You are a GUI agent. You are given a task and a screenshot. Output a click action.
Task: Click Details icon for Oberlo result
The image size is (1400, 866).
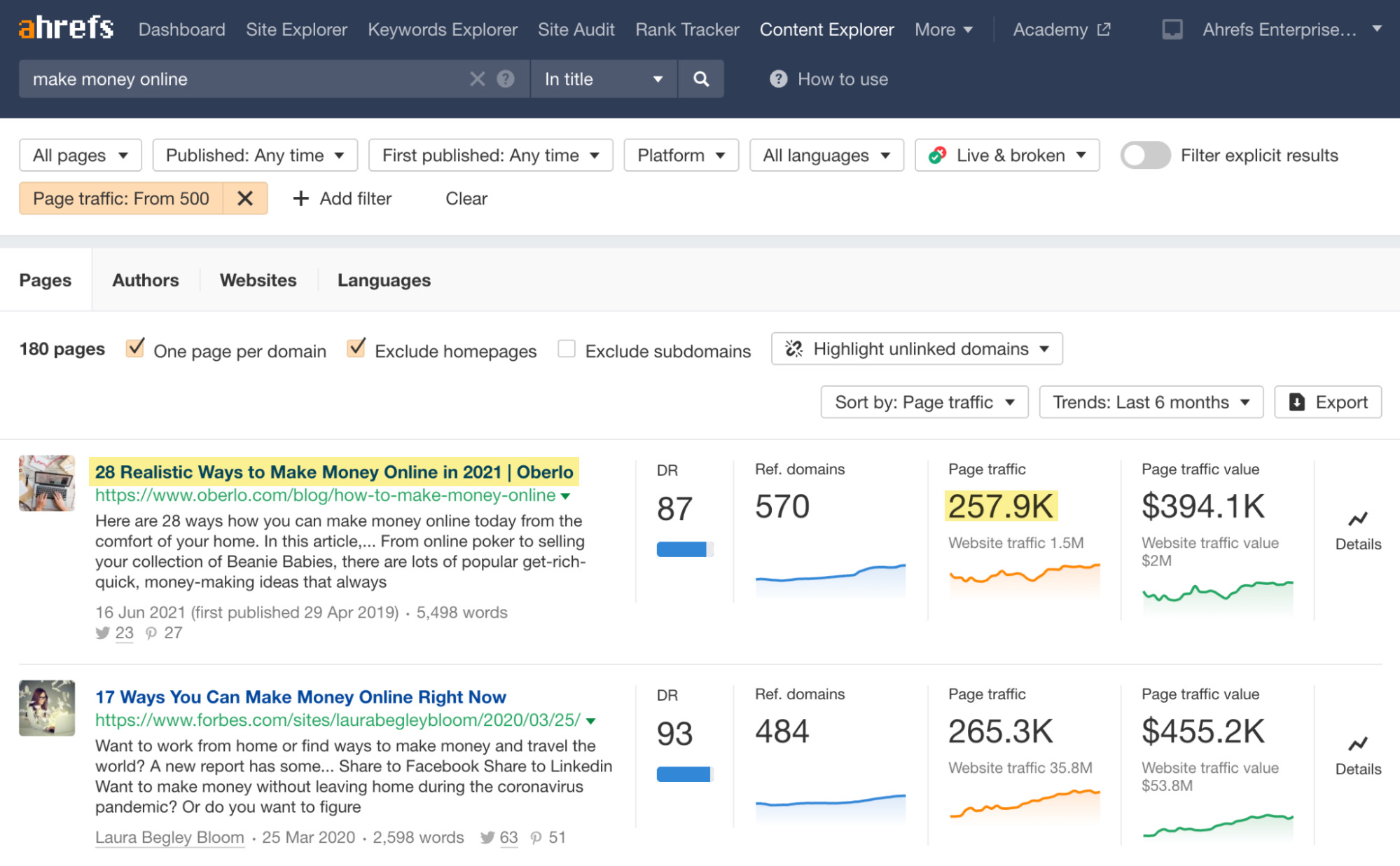(x=1357, y=519)
